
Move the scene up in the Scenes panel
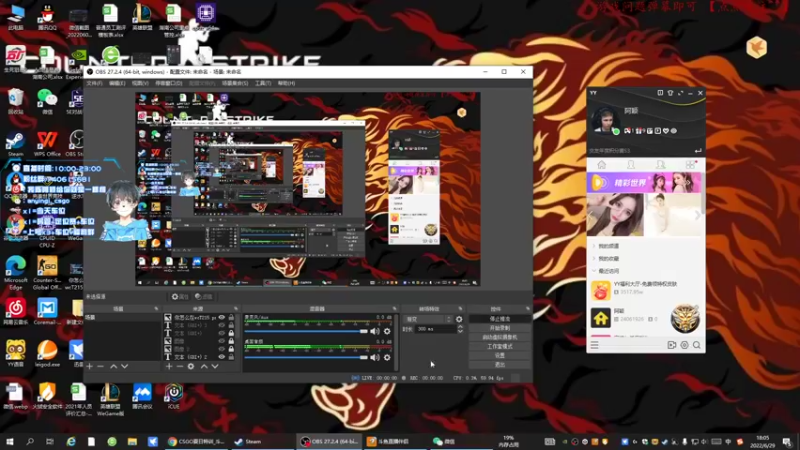point(113,366)
